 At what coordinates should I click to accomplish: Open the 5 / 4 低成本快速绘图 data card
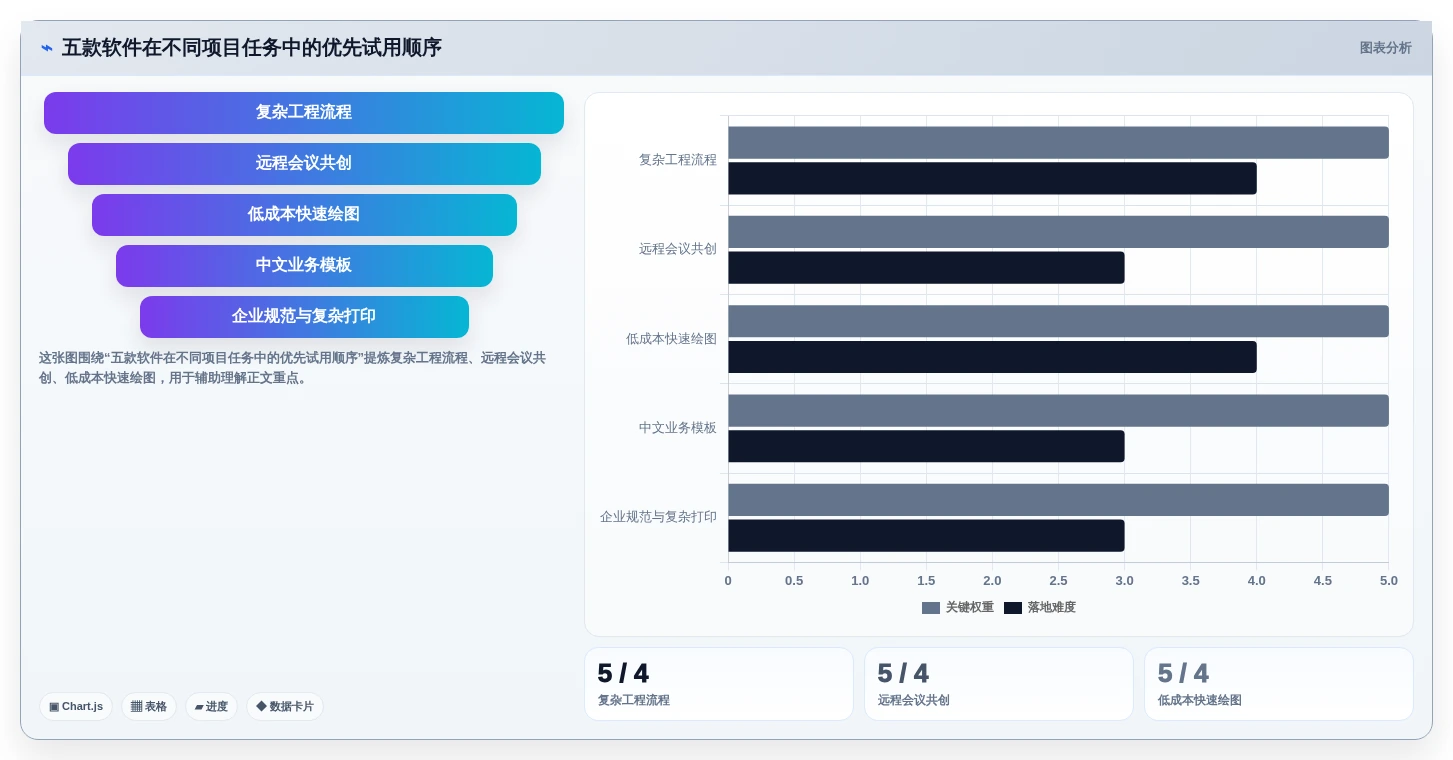click(1279, 684)
